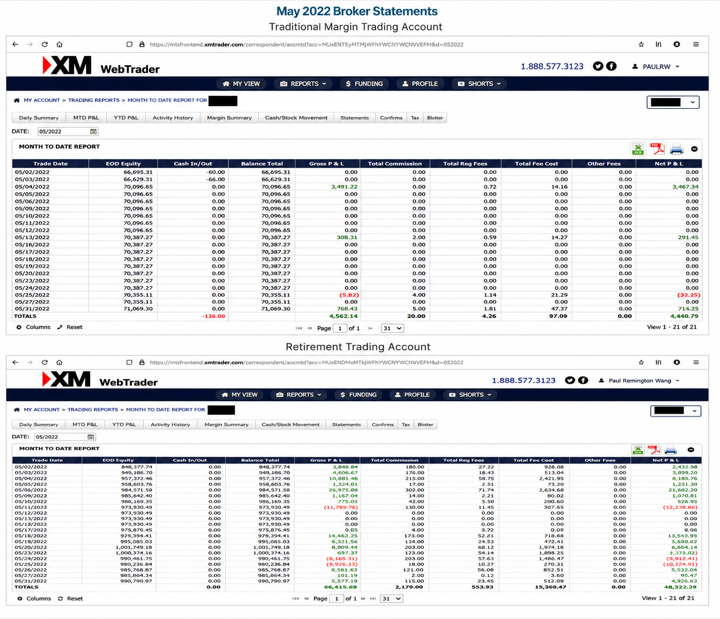
Task: Click the Twitter icon beside PAULRW
Action: point(597,66)
